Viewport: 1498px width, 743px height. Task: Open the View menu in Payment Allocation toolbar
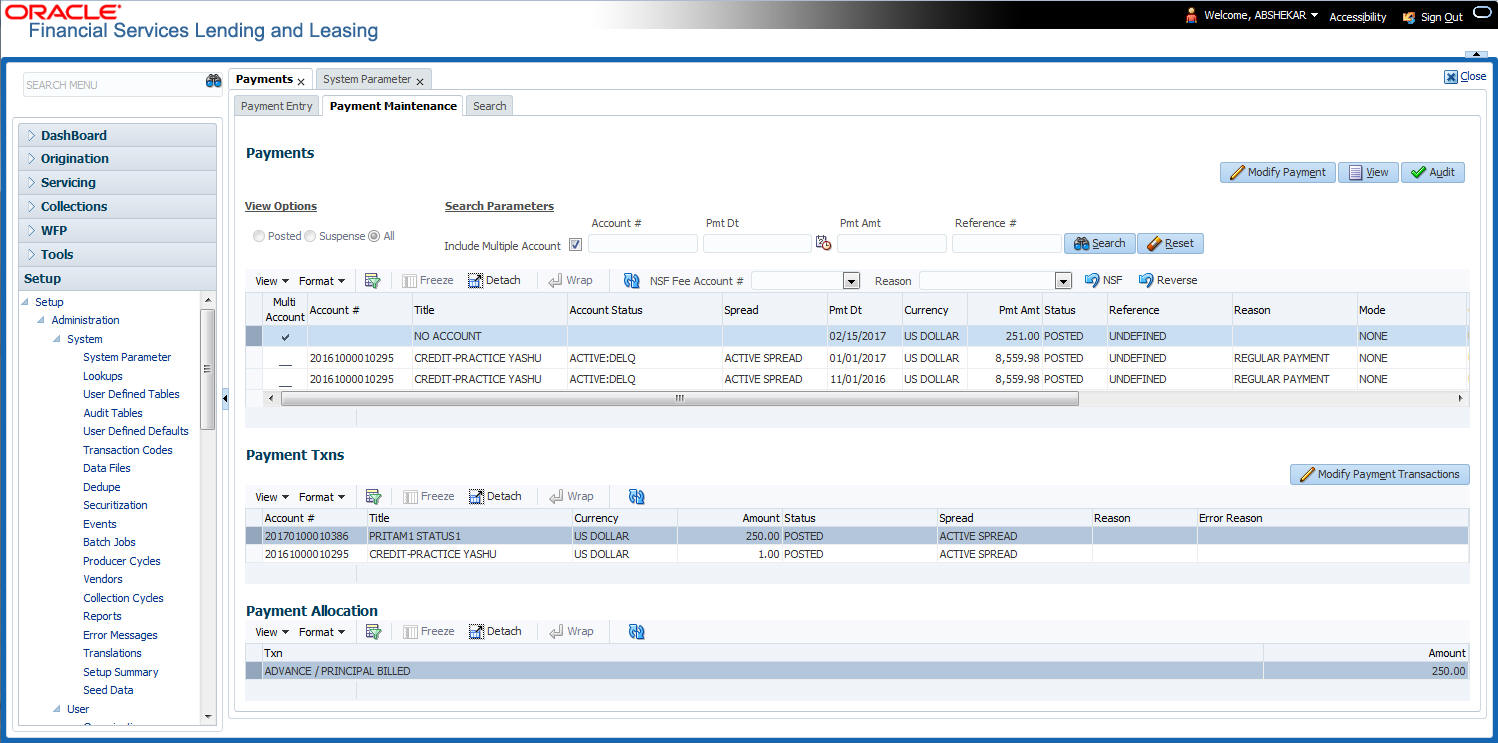[272, 632]
